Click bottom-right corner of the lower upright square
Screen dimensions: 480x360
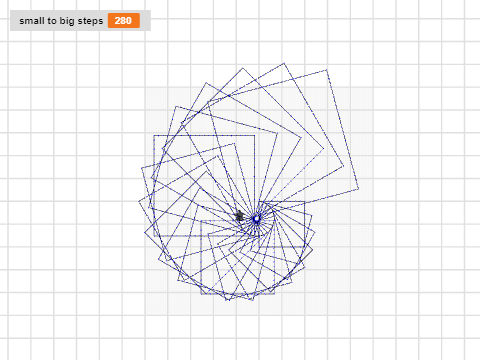(x=274, y=294)
